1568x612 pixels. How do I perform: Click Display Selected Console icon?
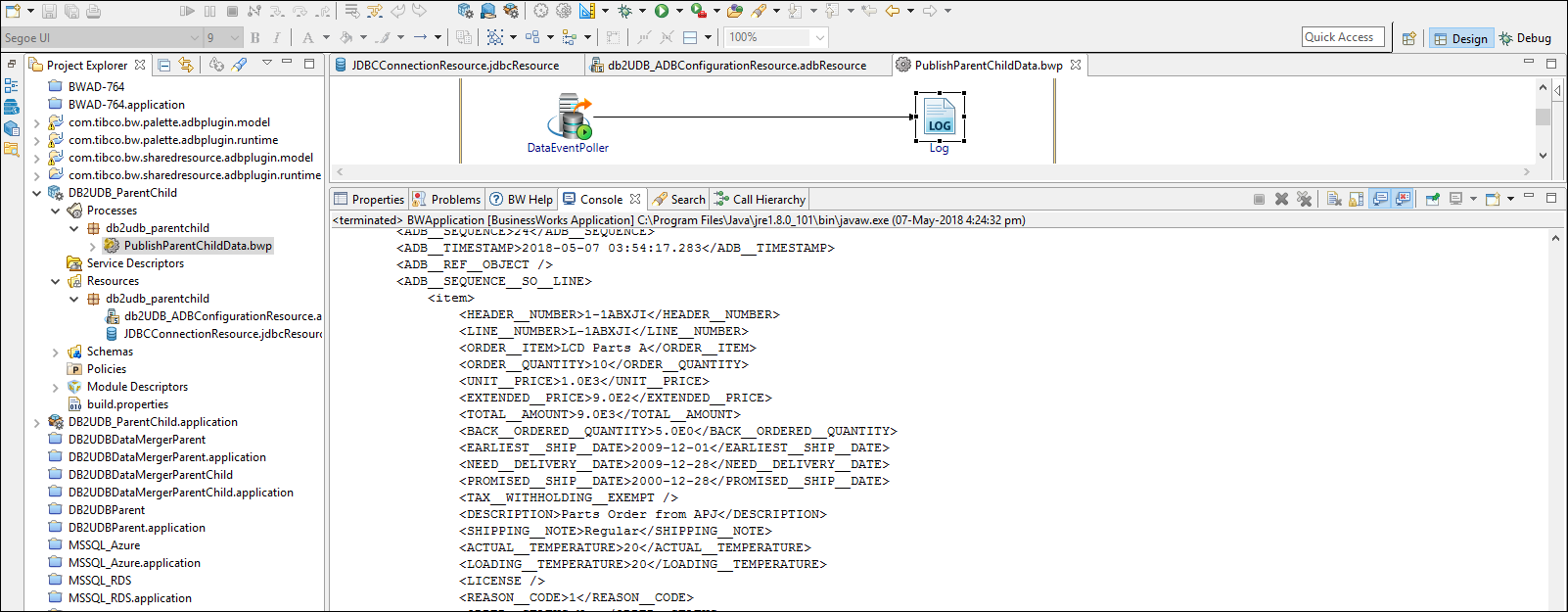1456,199
